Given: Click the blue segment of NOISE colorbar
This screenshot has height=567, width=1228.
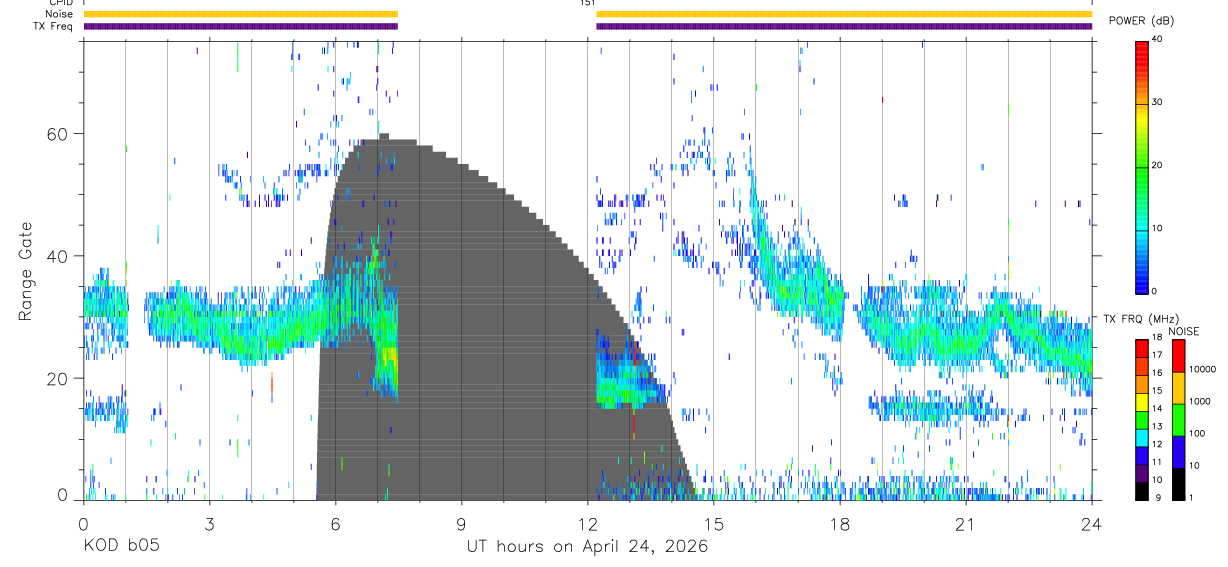Looking at the screenshot, I should (x=1177, y=451).
